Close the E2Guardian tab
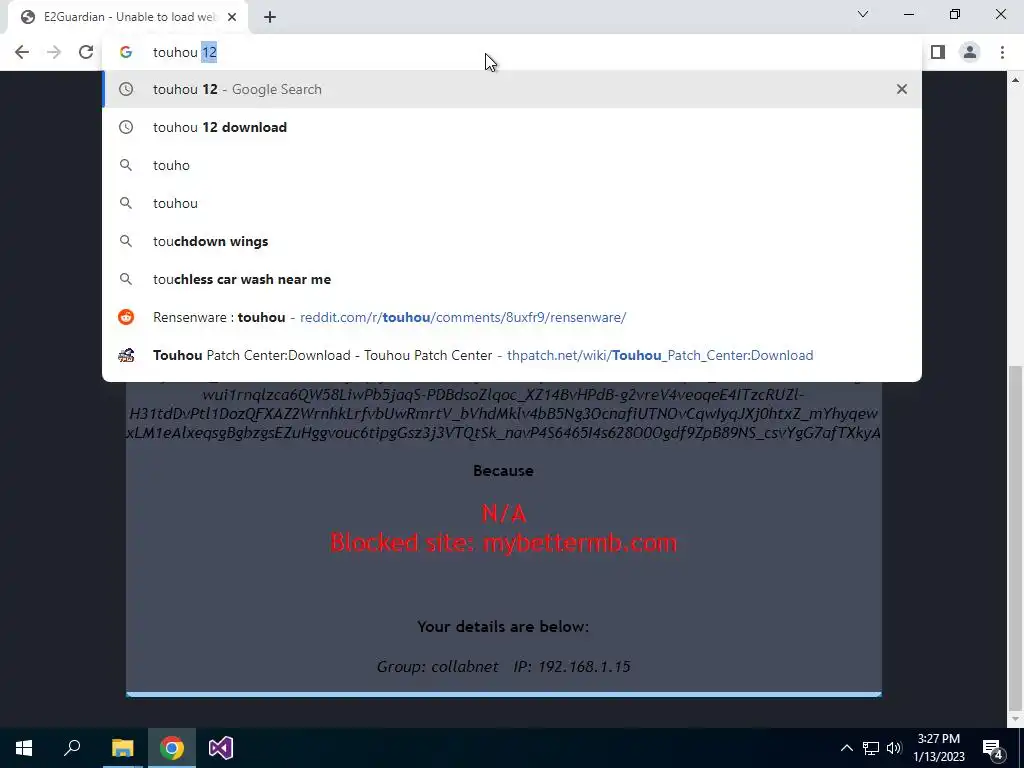 click(232, 17)
